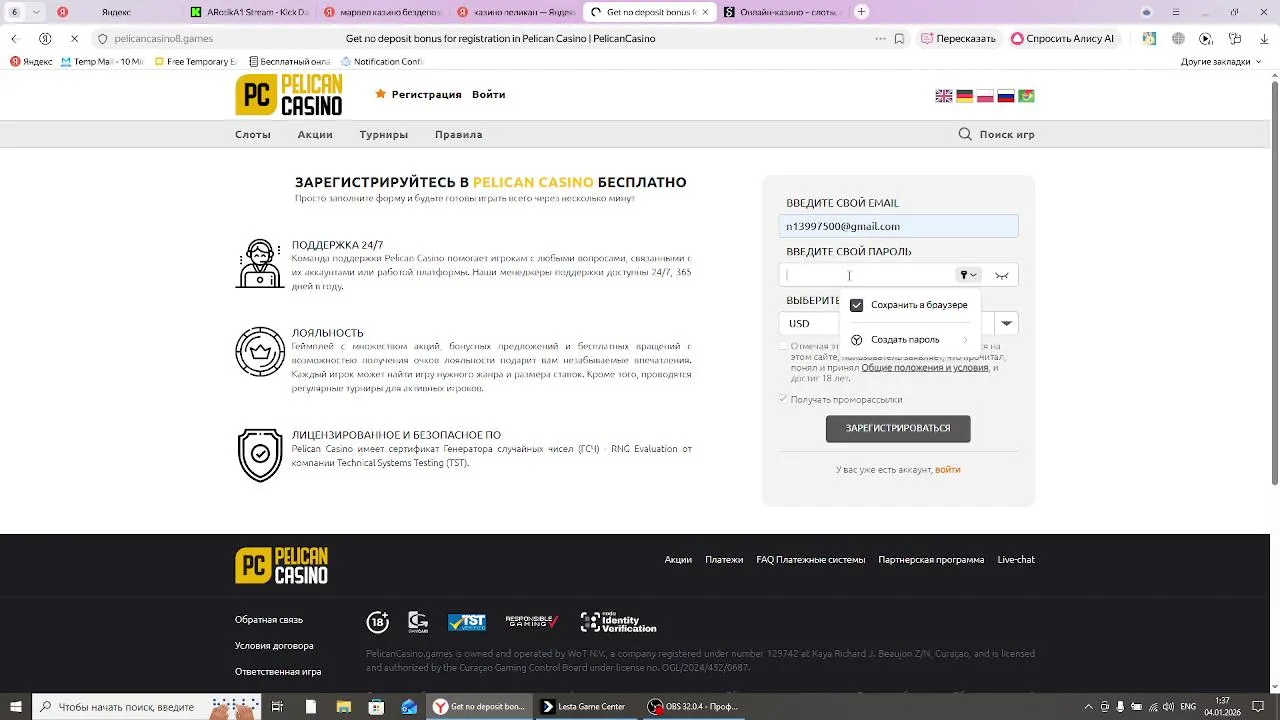Open the three-dot address bar menu
Viewport: 1280px width, 720px height.
880,39
